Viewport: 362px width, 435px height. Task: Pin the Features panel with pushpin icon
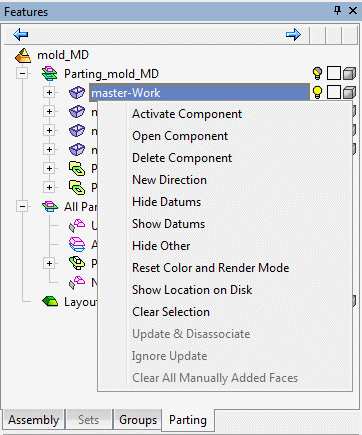click(337, 11)
